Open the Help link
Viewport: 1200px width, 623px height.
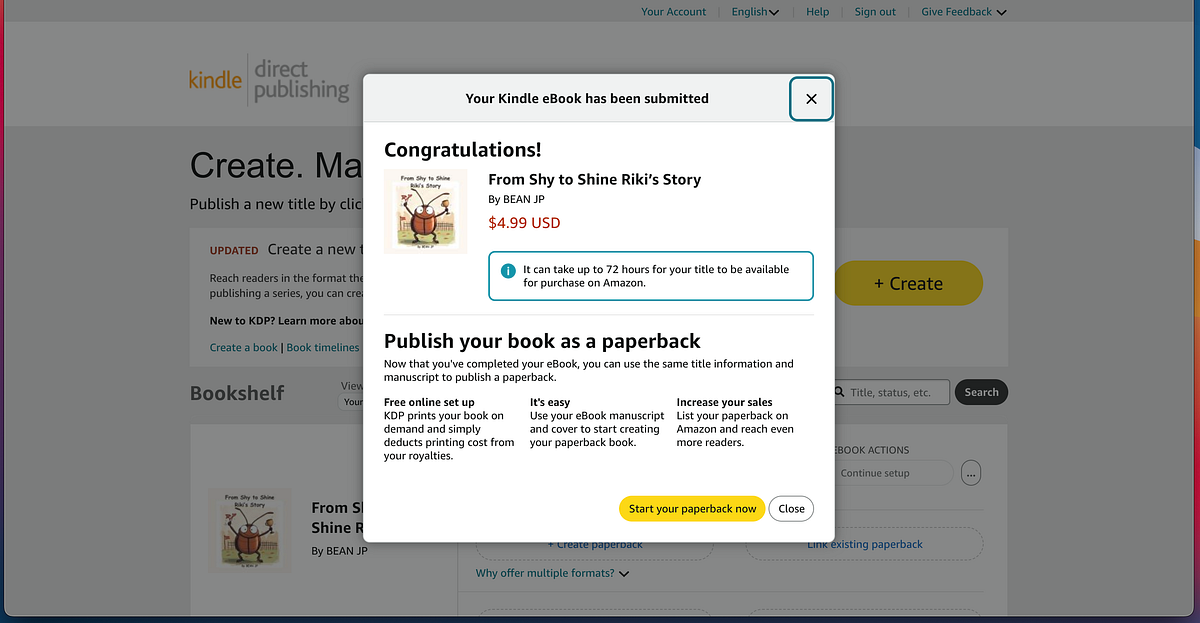click(x=817, y=12)
